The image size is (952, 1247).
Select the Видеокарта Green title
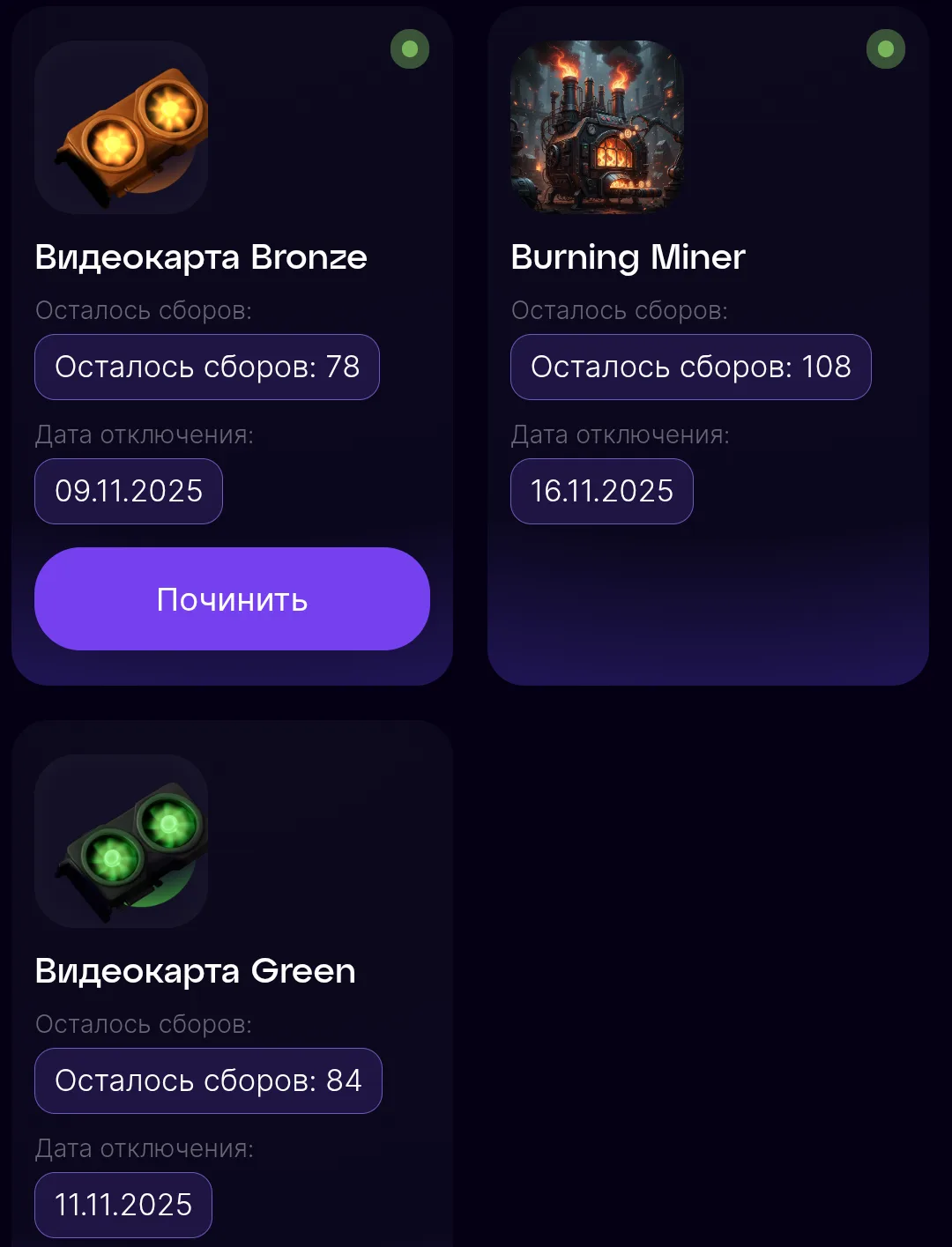click(196, 971)
